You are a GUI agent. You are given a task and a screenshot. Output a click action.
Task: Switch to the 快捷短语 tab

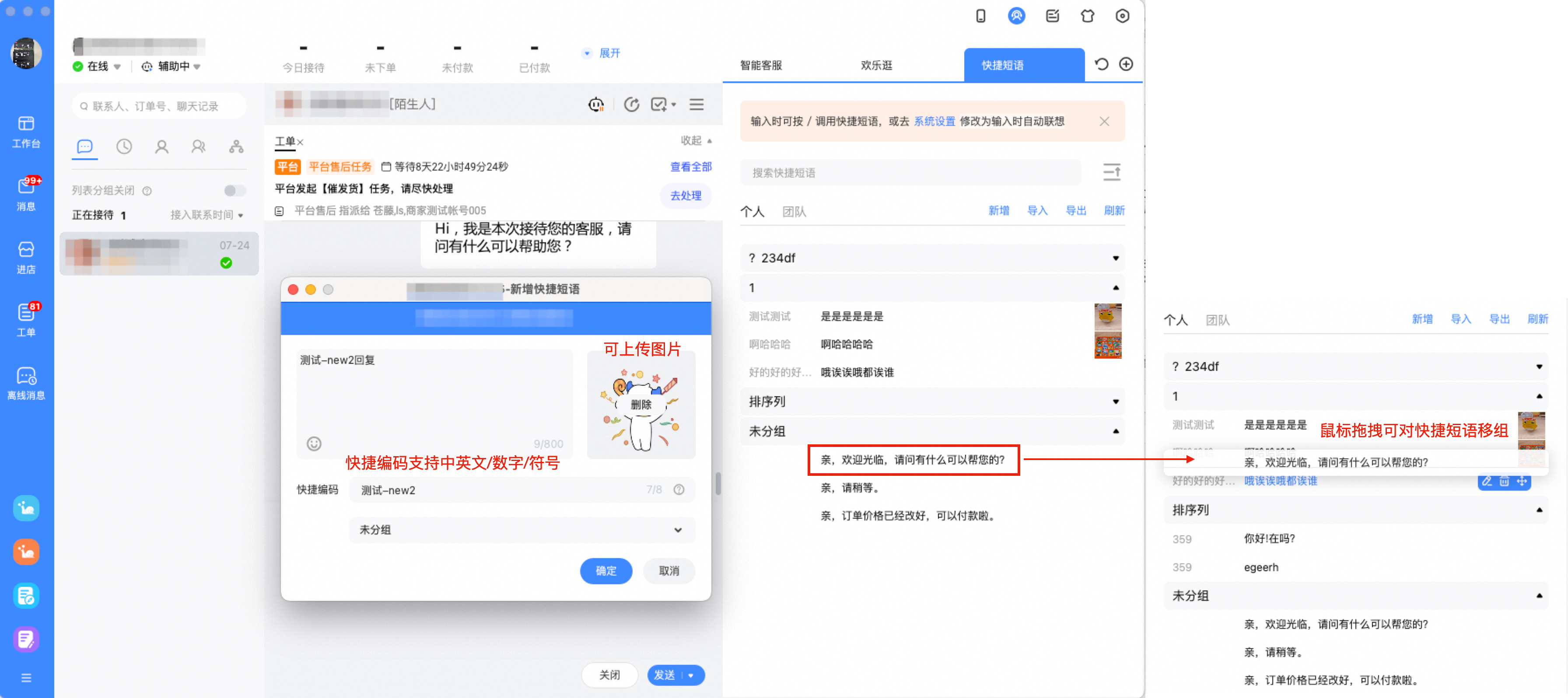1024,65
